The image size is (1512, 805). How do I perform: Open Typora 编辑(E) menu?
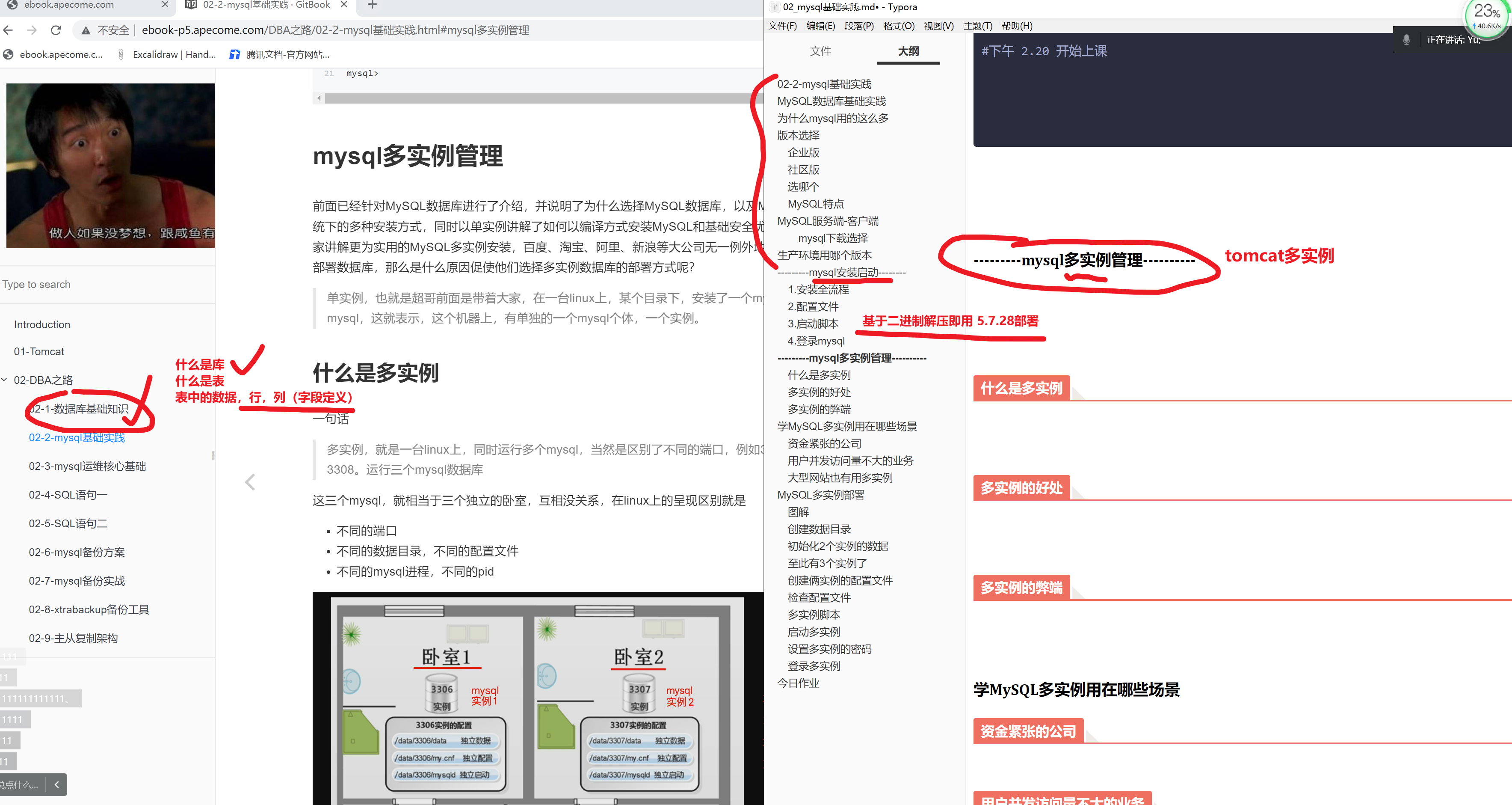click(820, 26)
